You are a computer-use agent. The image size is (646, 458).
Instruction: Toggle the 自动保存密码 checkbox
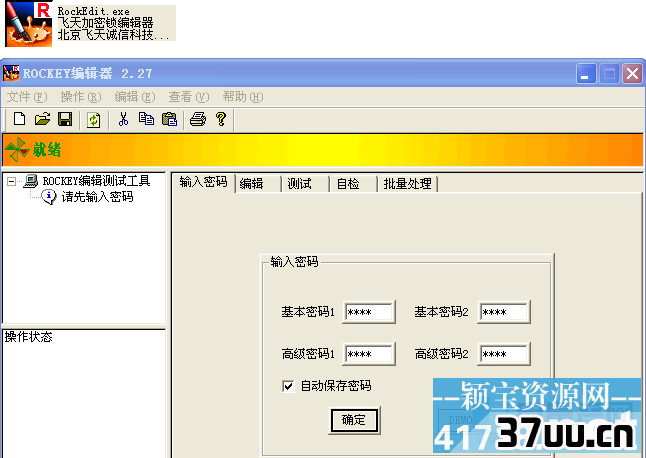[288, 386]
